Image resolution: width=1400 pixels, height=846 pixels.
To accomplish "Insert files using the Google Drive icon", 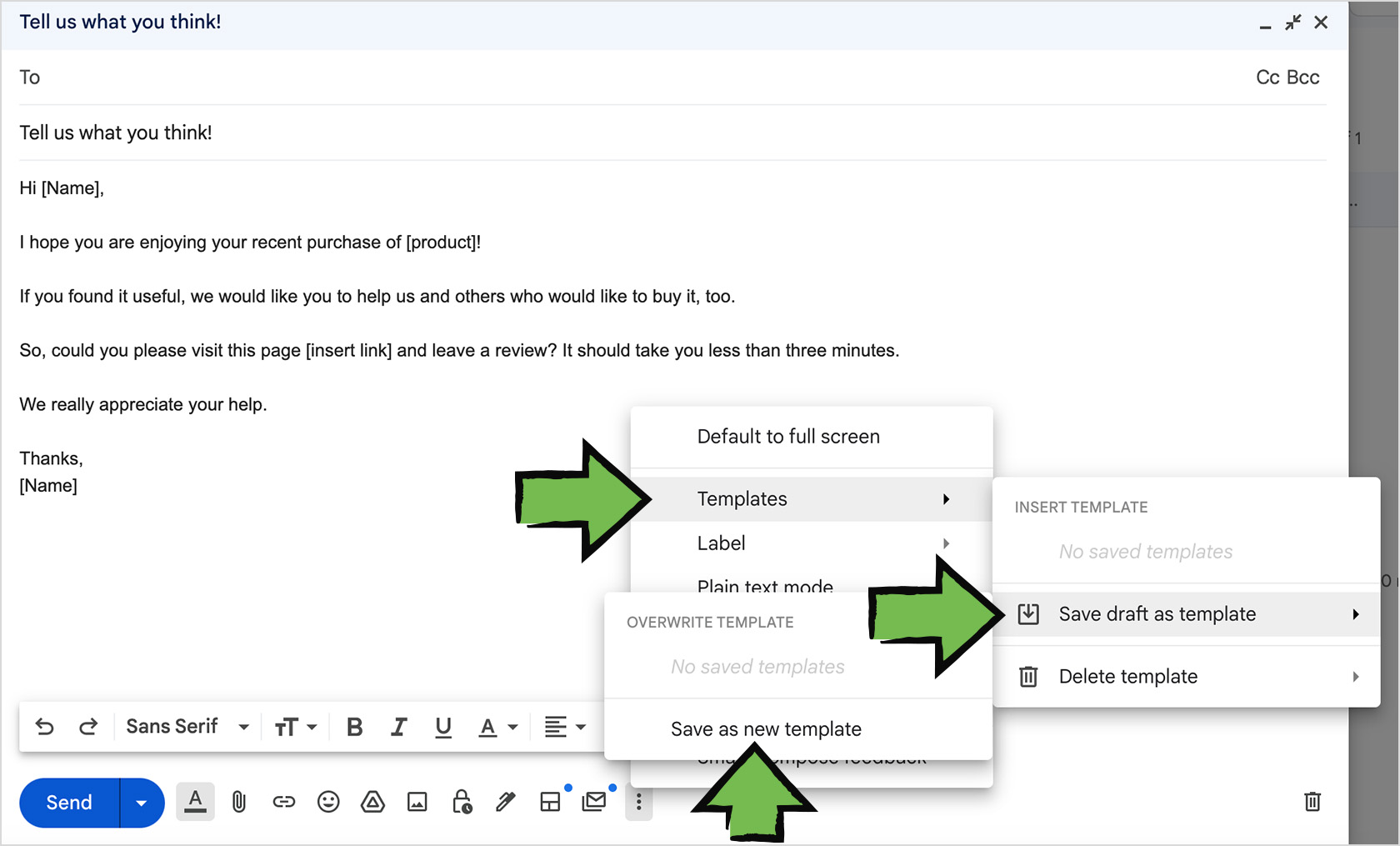I will coord(372,802).
